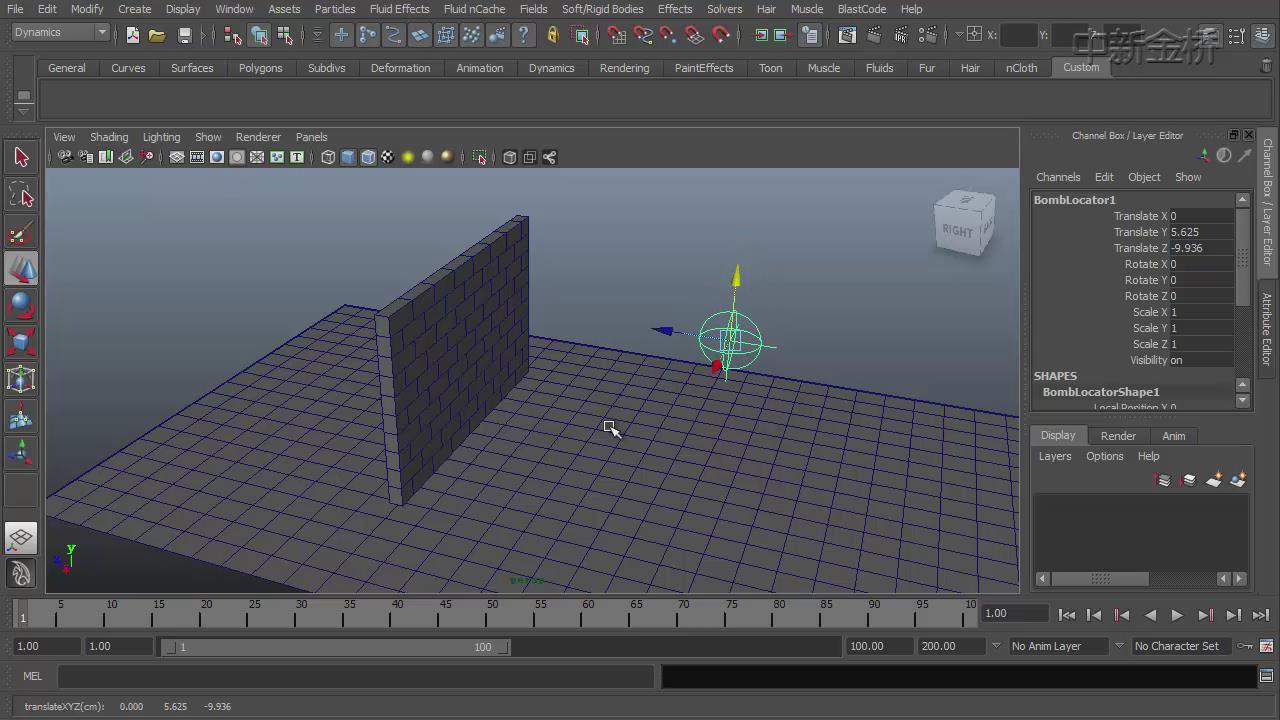Click the Translate Y value field
The image size is (1280, 720).
1202,232
